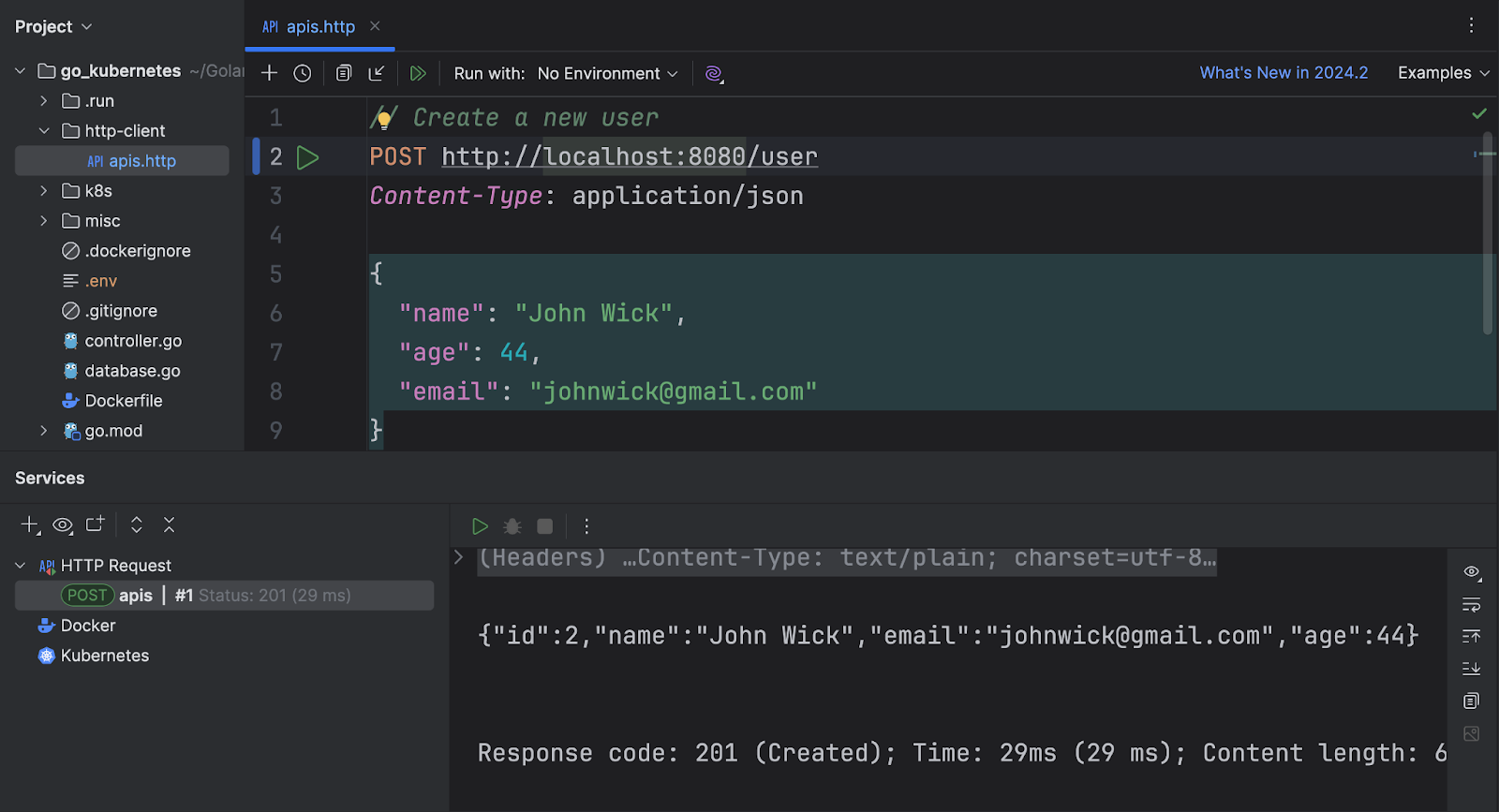
Task: Place cursor on "John Wick" value
Action: pyautogui.click(x=593, y=313)
